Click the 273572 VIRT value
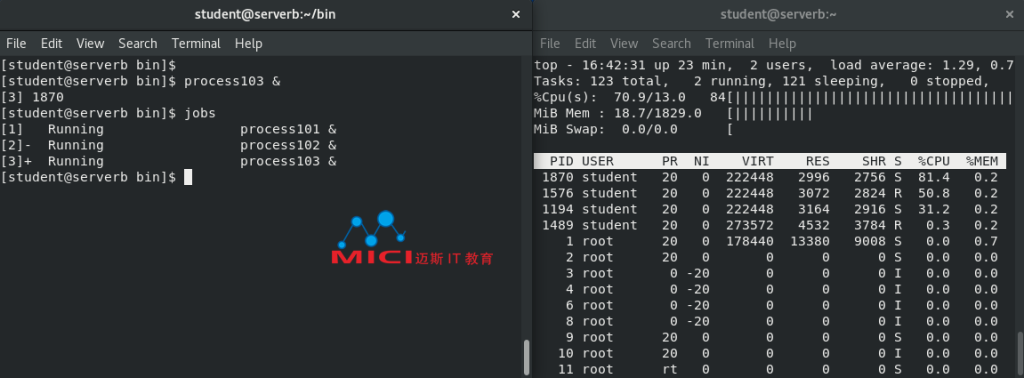The image size is (1024, 378). pos(750,225)
